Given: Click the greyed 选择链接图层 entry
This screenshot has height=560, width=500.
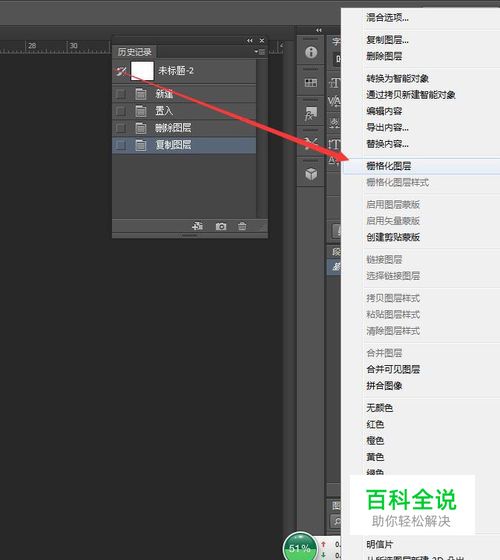Looking at the screenshot, I should click(393, 276).
